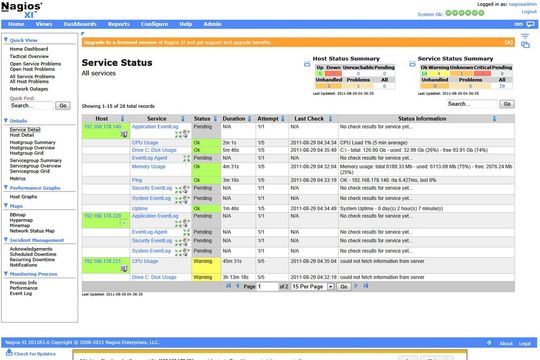
Task: Click the Logout link
Action: pyautogui.click(x=529, y=12)
